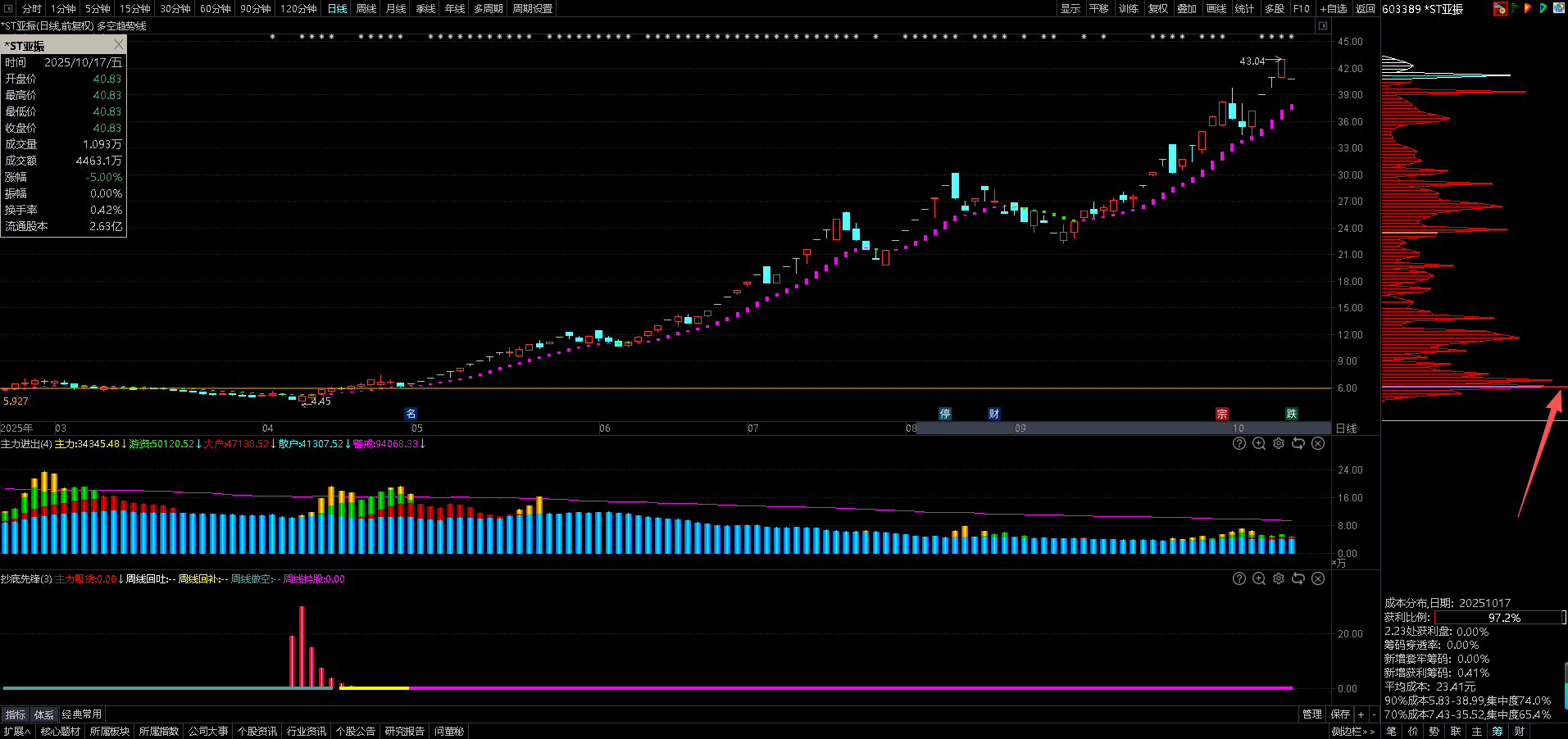Open the 所属板块 tab
The height and width of the screenshot is (739, 1568).
tap(110, 731)
